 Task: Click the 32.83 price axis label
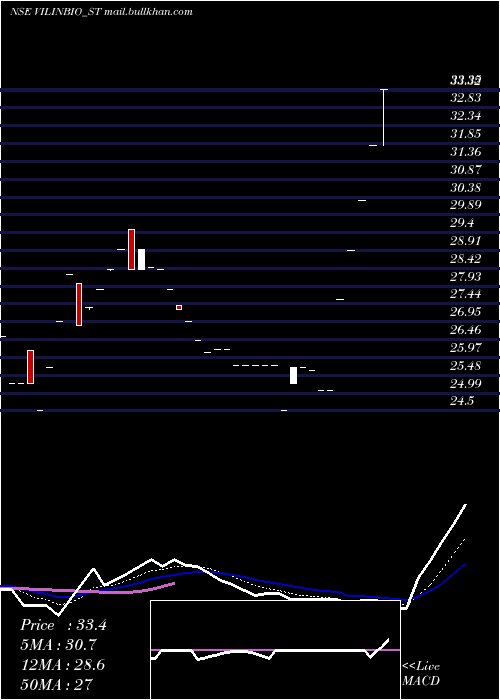466,98
